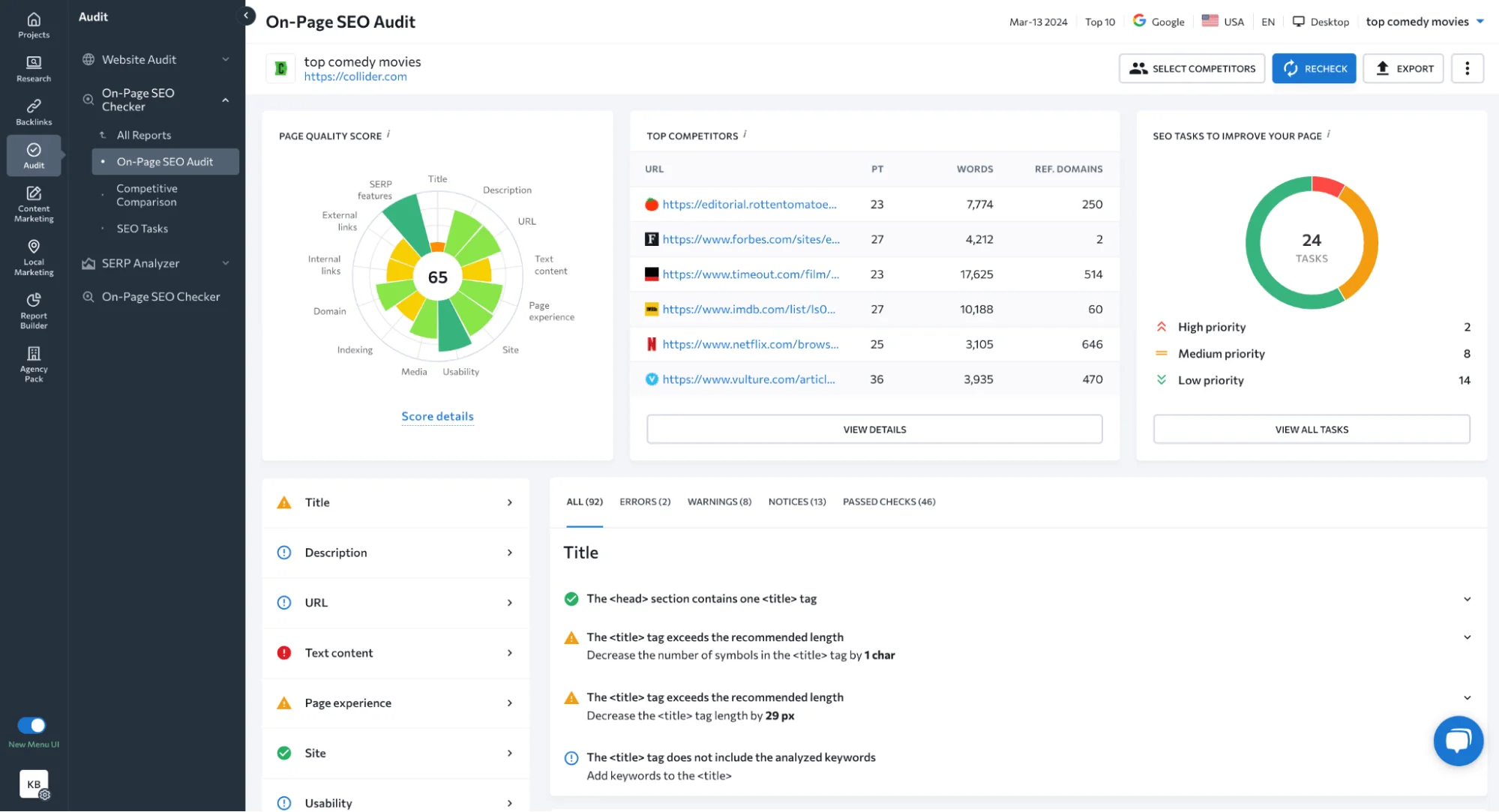Open Agency Pack sidebar icon

(x=34, y=364)
